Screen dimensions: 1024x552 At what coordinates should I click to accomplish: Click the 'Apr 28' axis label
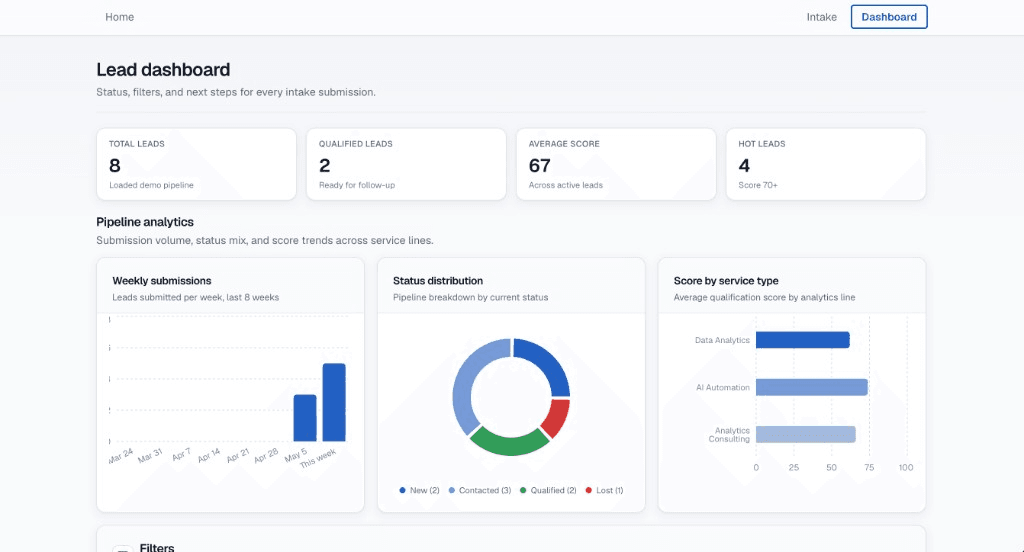tap(266, 455)
